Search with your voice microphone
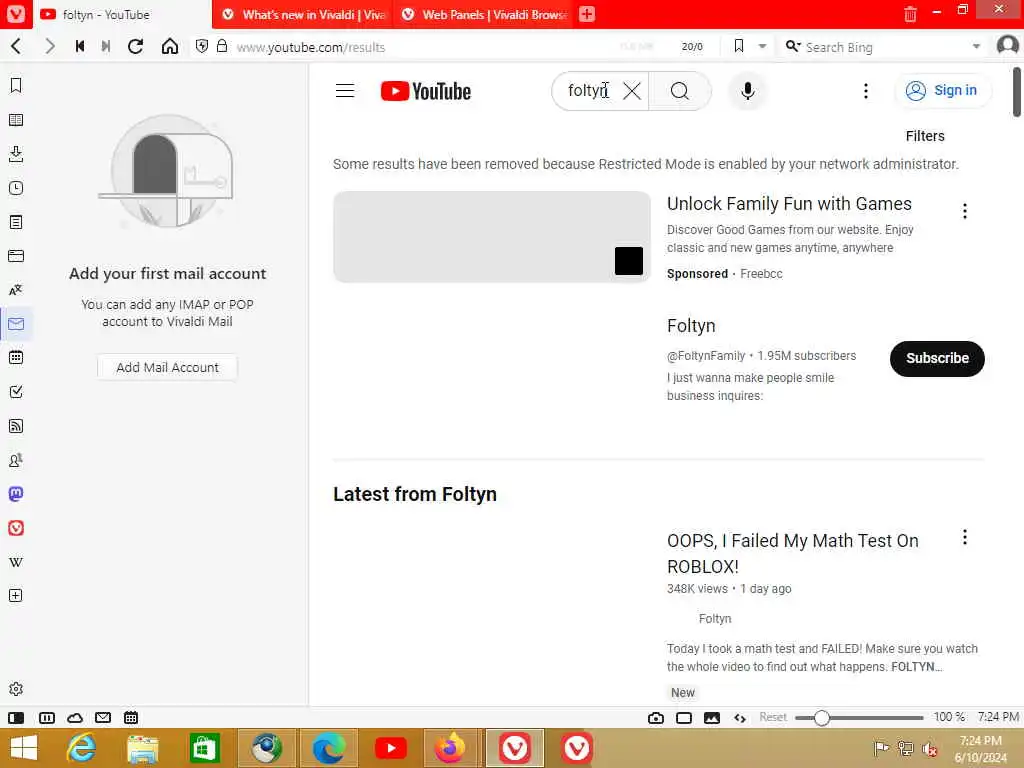The image size is (1024, 768). click(748, 91)
